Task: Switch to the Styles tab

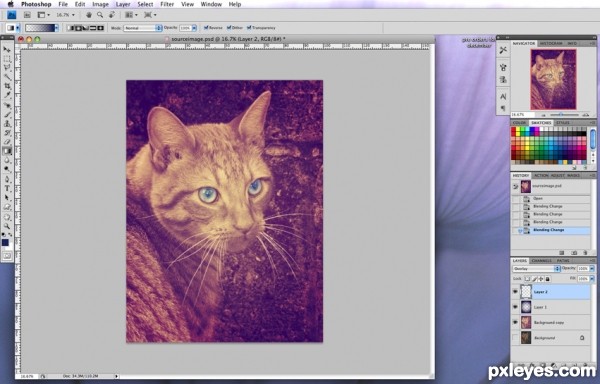Action: pyautogui.click(x=562, y=123)
